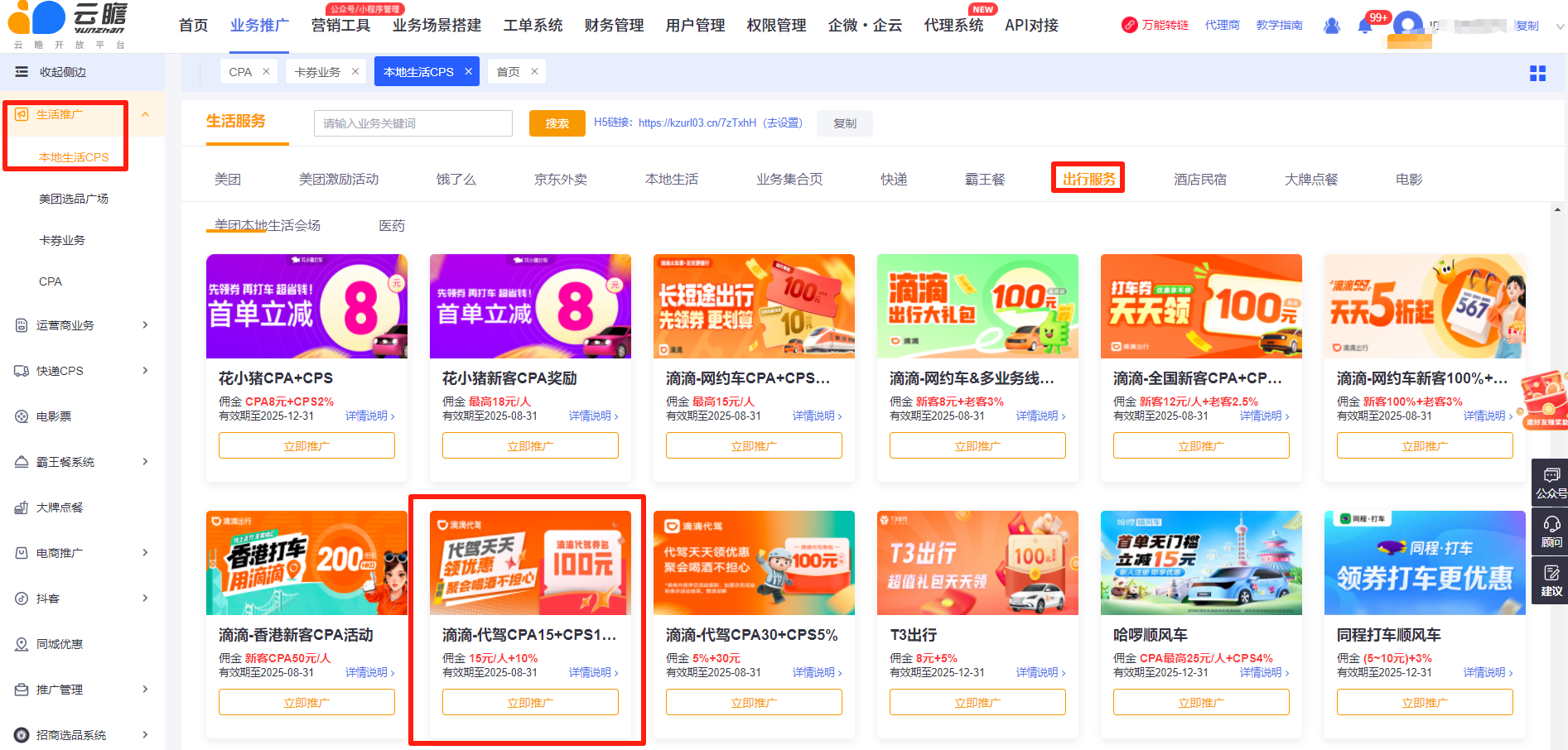The image size is (1568, 750).
Task: Open the 业务推广 top menu
Action: point(259,26)
